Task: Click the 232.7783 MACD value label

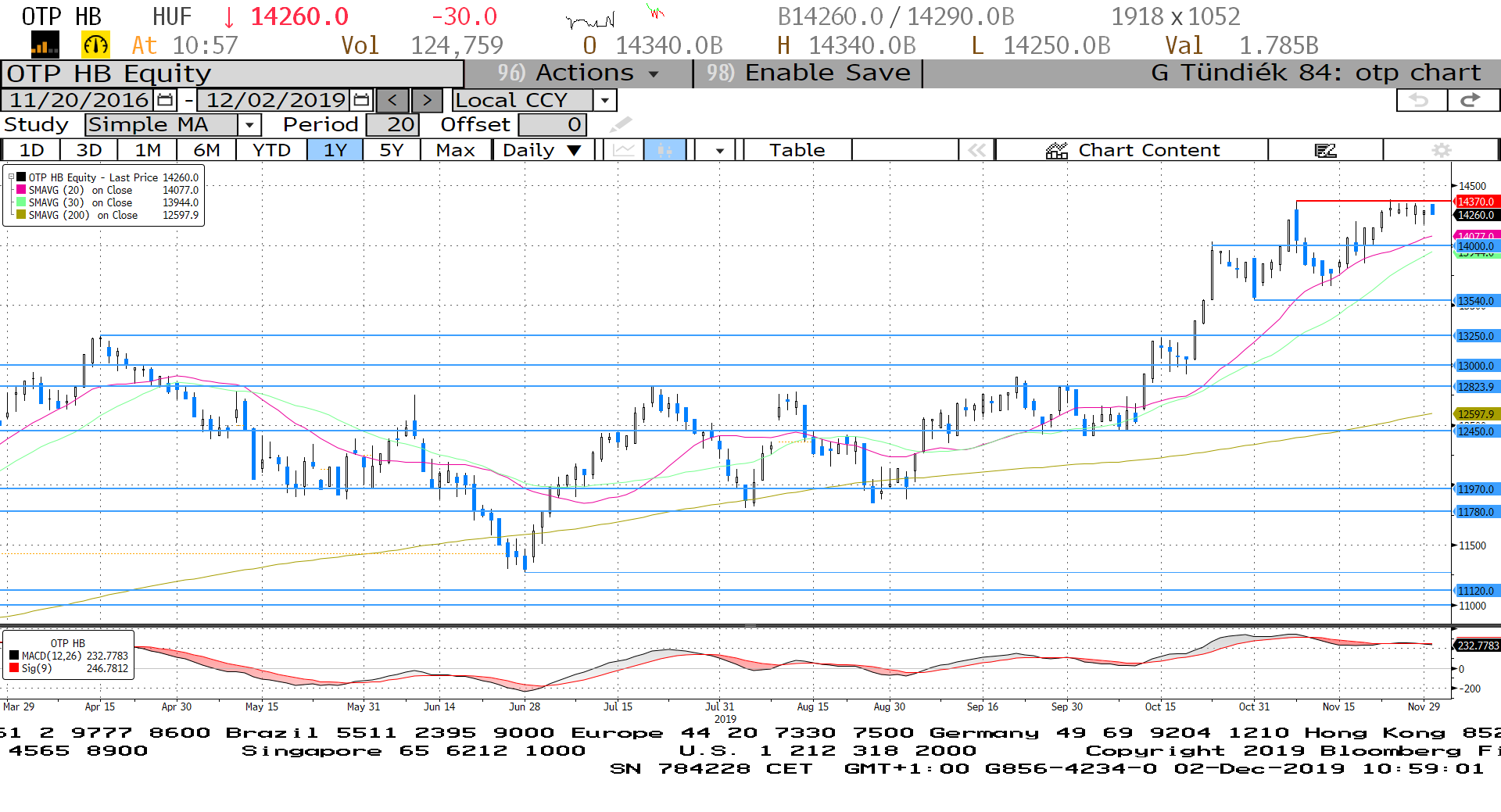Action: pos(1476,646)
